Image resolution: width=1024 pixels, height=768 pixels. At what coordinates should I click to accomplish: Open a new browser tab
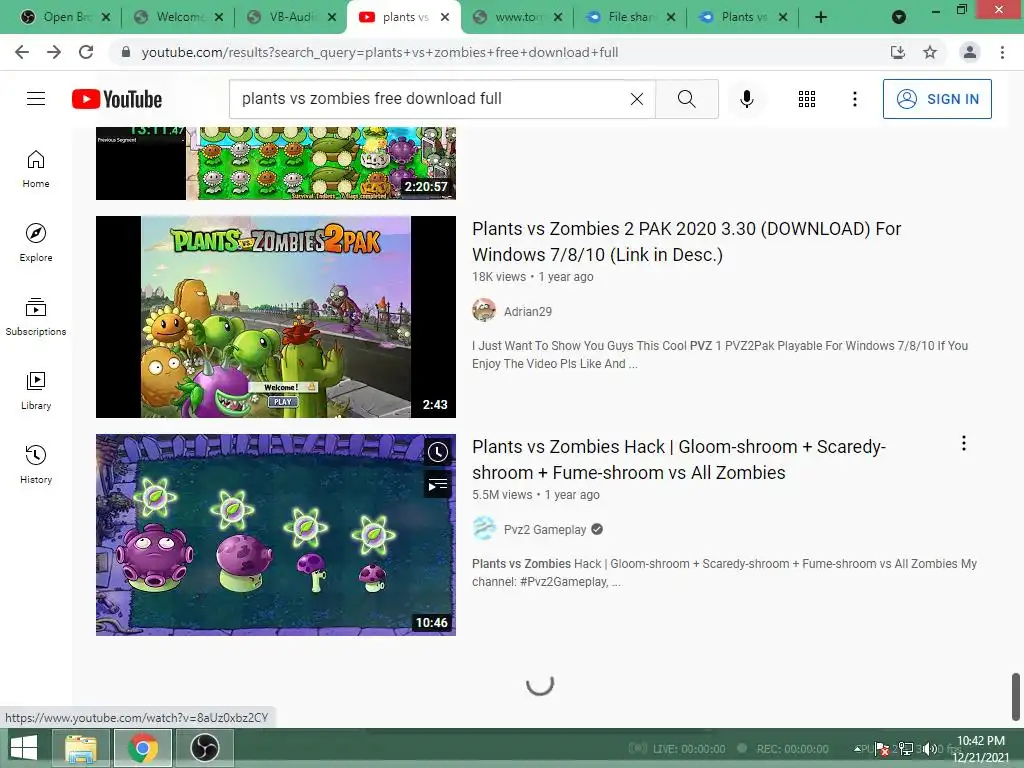pyautogui.click(x=821, y=17)
